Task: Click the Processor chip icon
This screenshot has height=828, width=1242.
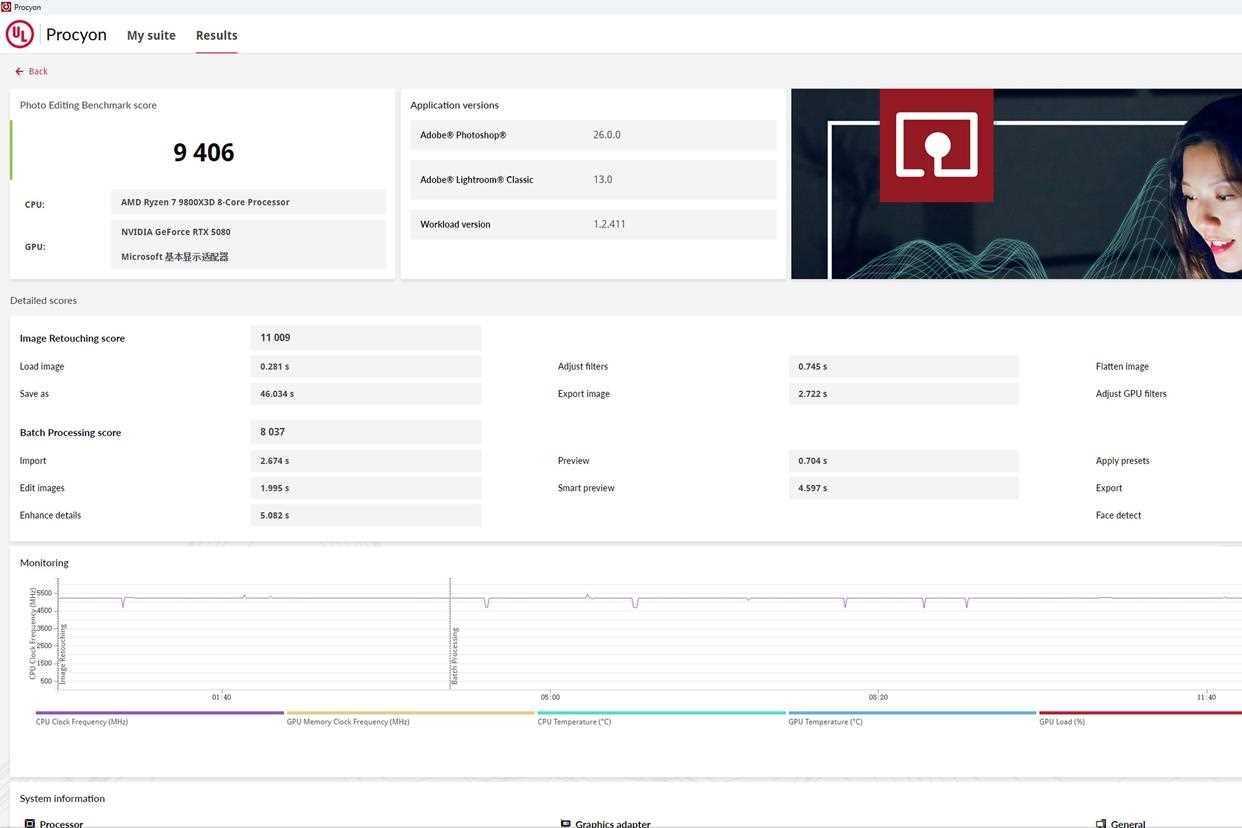Action: click(x=30, y=823)
